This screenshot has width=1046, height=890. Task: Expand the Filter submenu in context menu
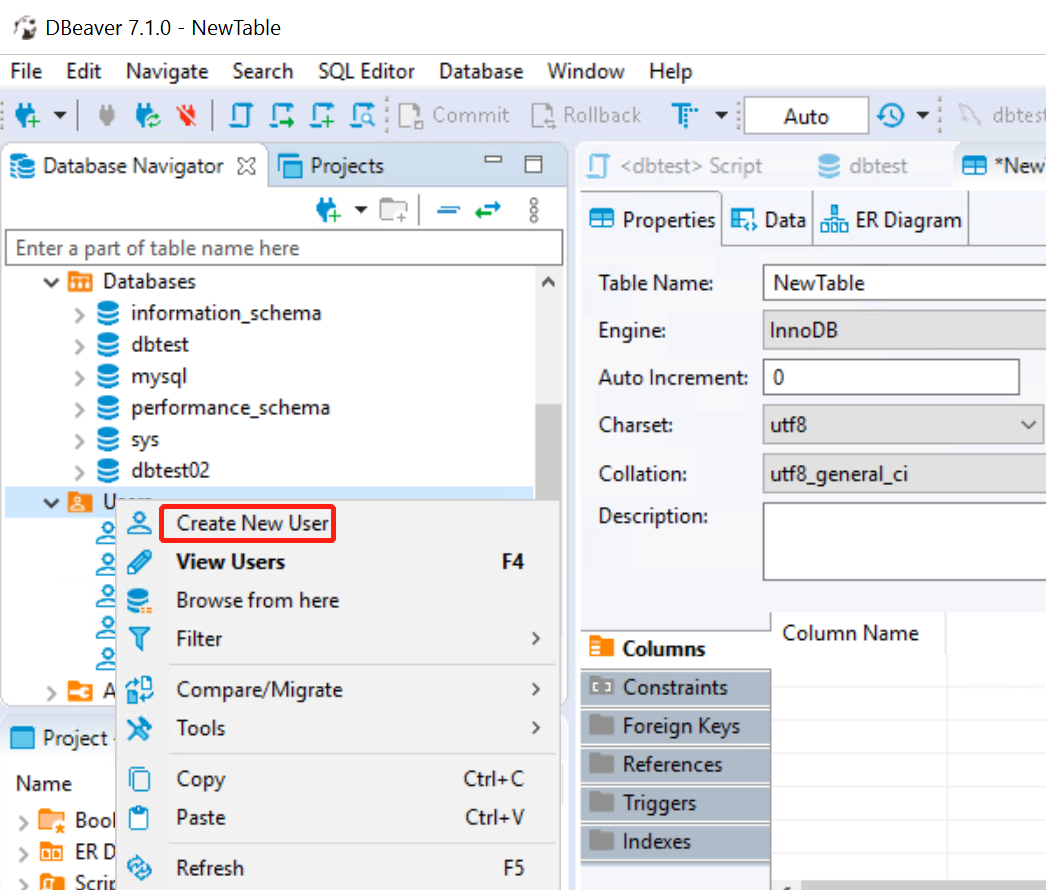coord(535,638)
